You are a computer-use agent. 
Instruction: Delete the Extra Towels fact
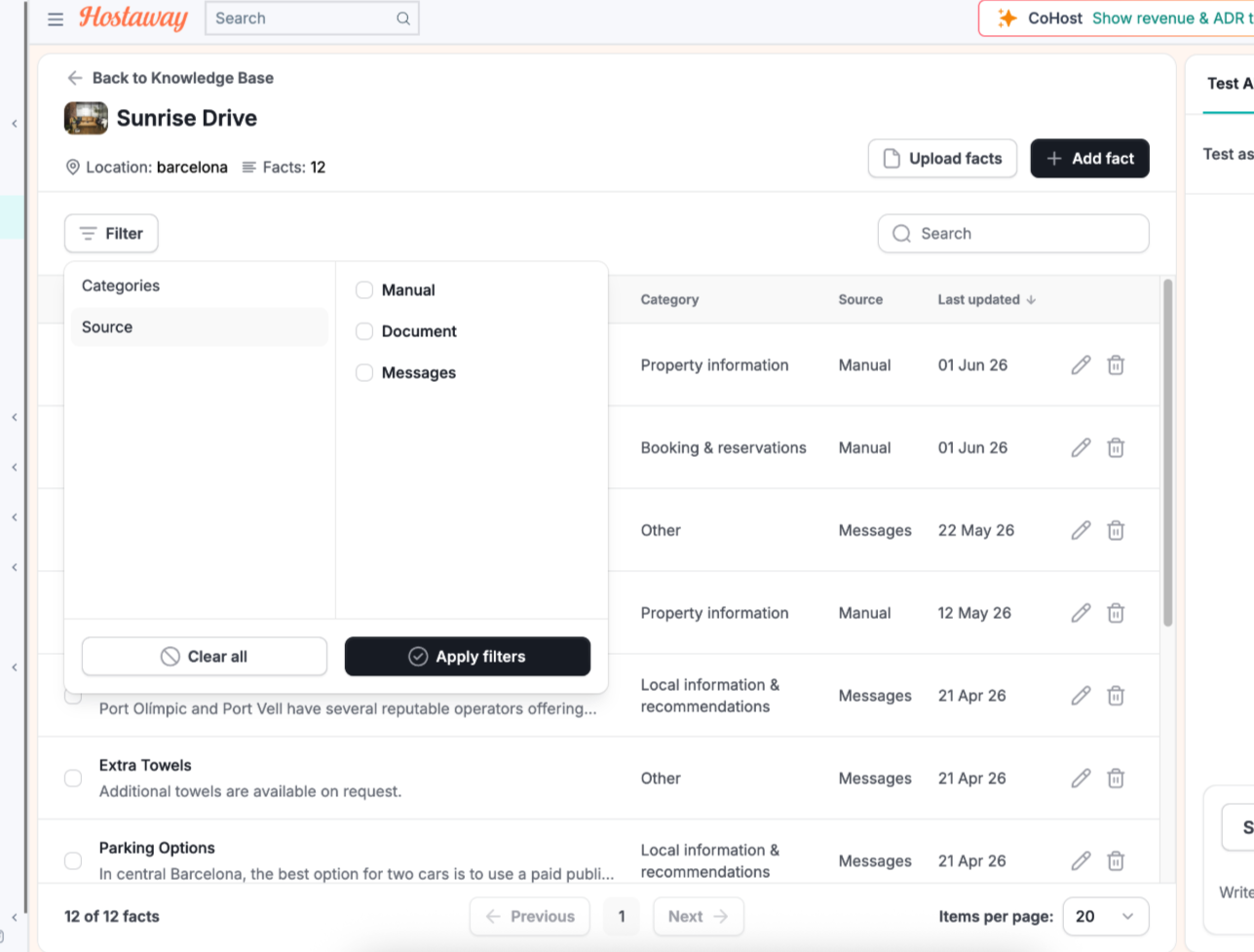(x=1116, y=779)
